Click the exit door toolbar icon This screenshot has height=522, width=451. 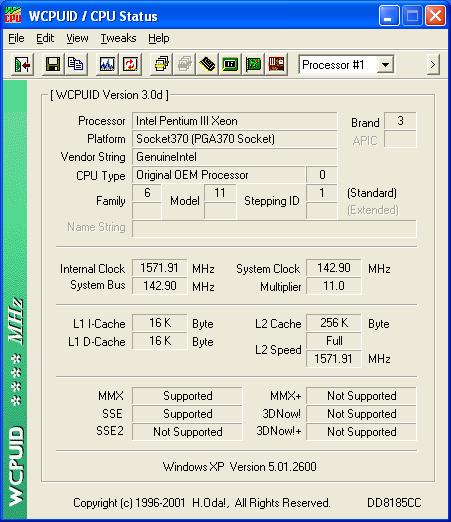coord(22,64)
